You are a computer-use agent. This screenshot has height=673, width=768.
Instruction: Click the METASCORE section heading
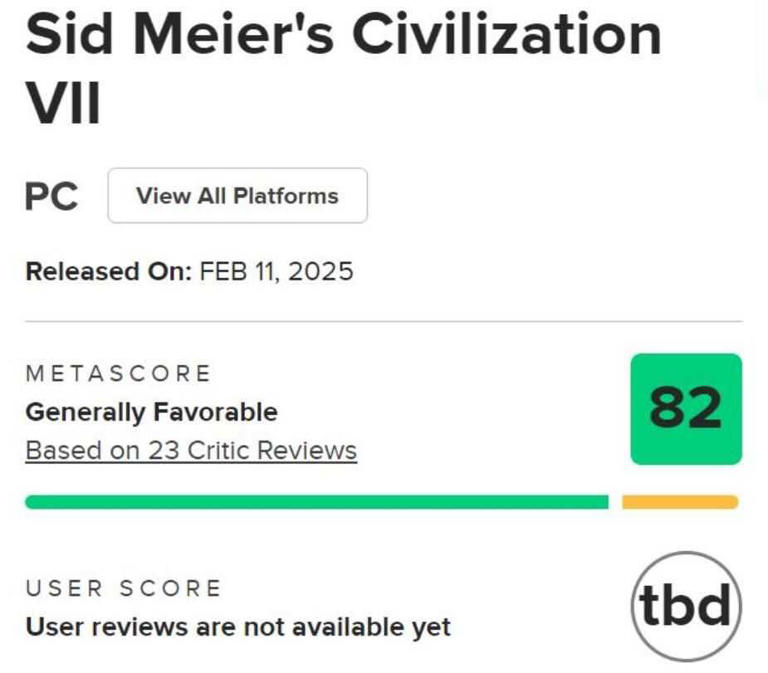118,374
